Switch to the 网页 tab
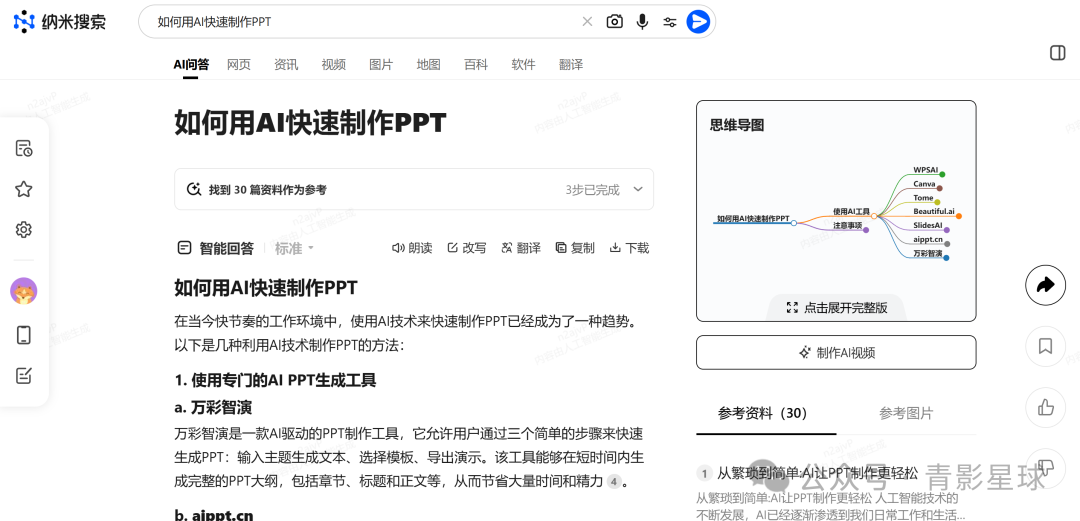The height and width of the screenshot is (521, 1080). tap(239, 65)
